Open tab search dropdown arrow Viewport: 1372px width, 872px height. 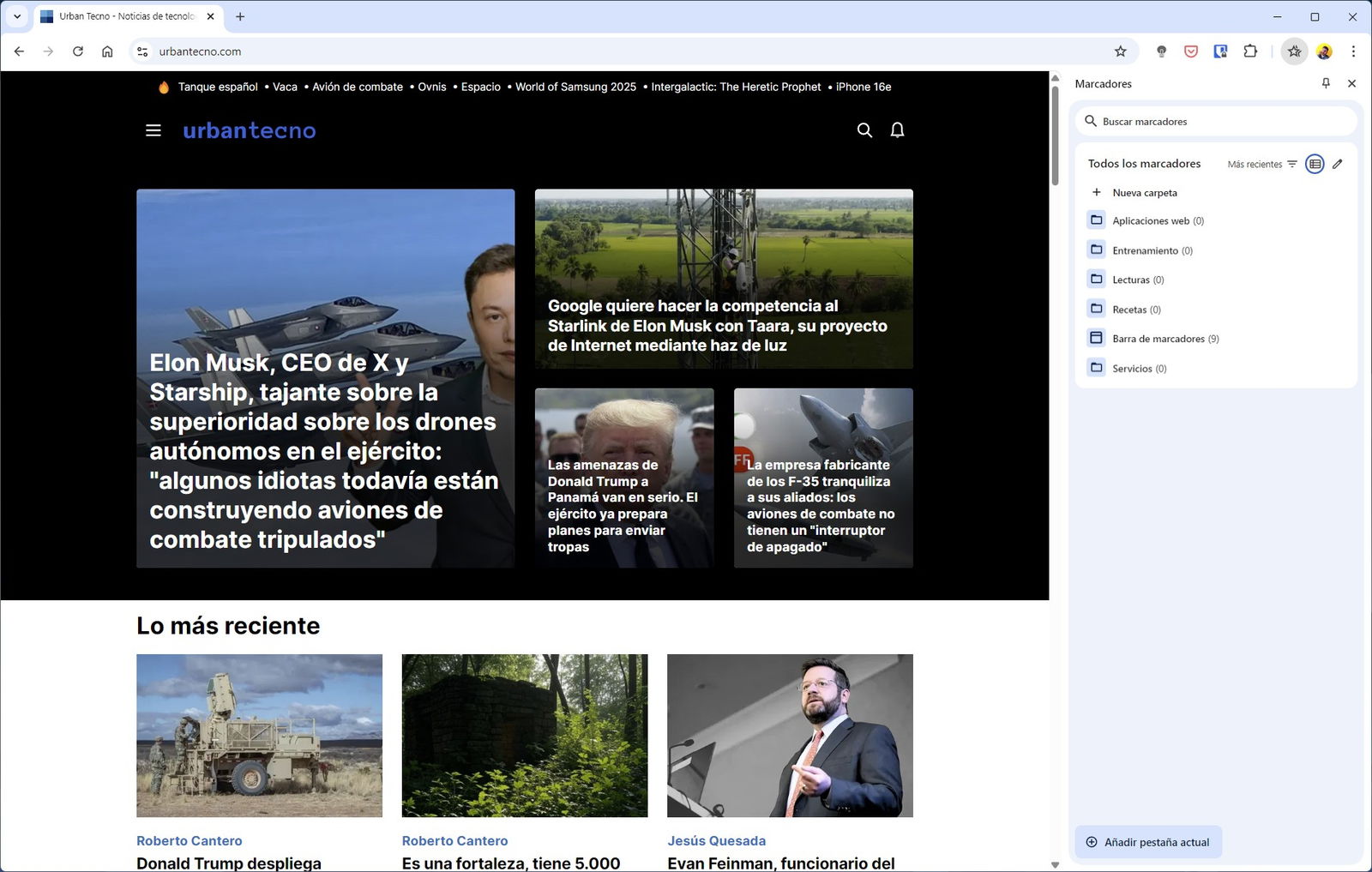coord(17,16)
